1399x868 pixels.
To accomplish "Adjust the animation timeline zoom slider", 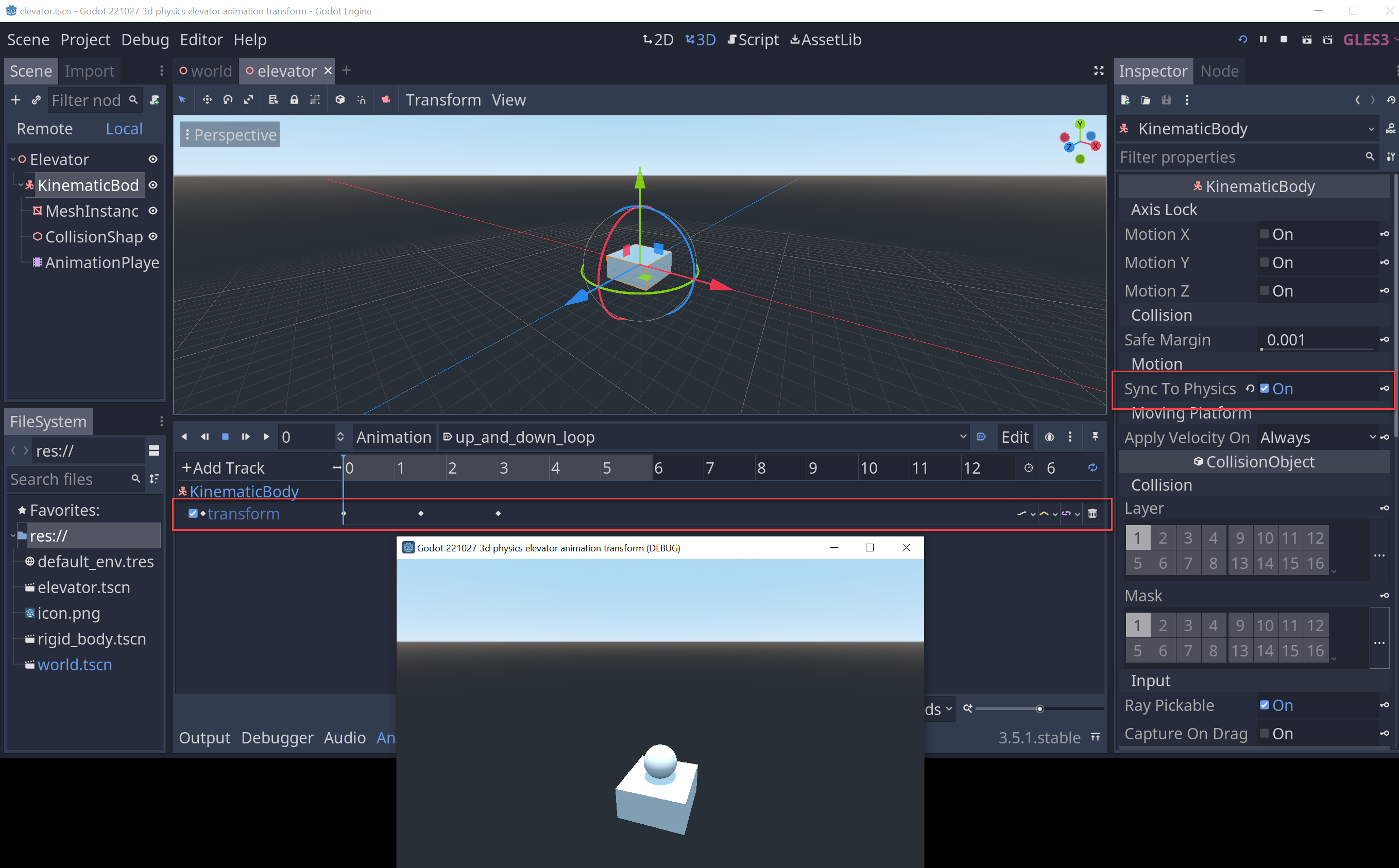I will point(1039,708).
